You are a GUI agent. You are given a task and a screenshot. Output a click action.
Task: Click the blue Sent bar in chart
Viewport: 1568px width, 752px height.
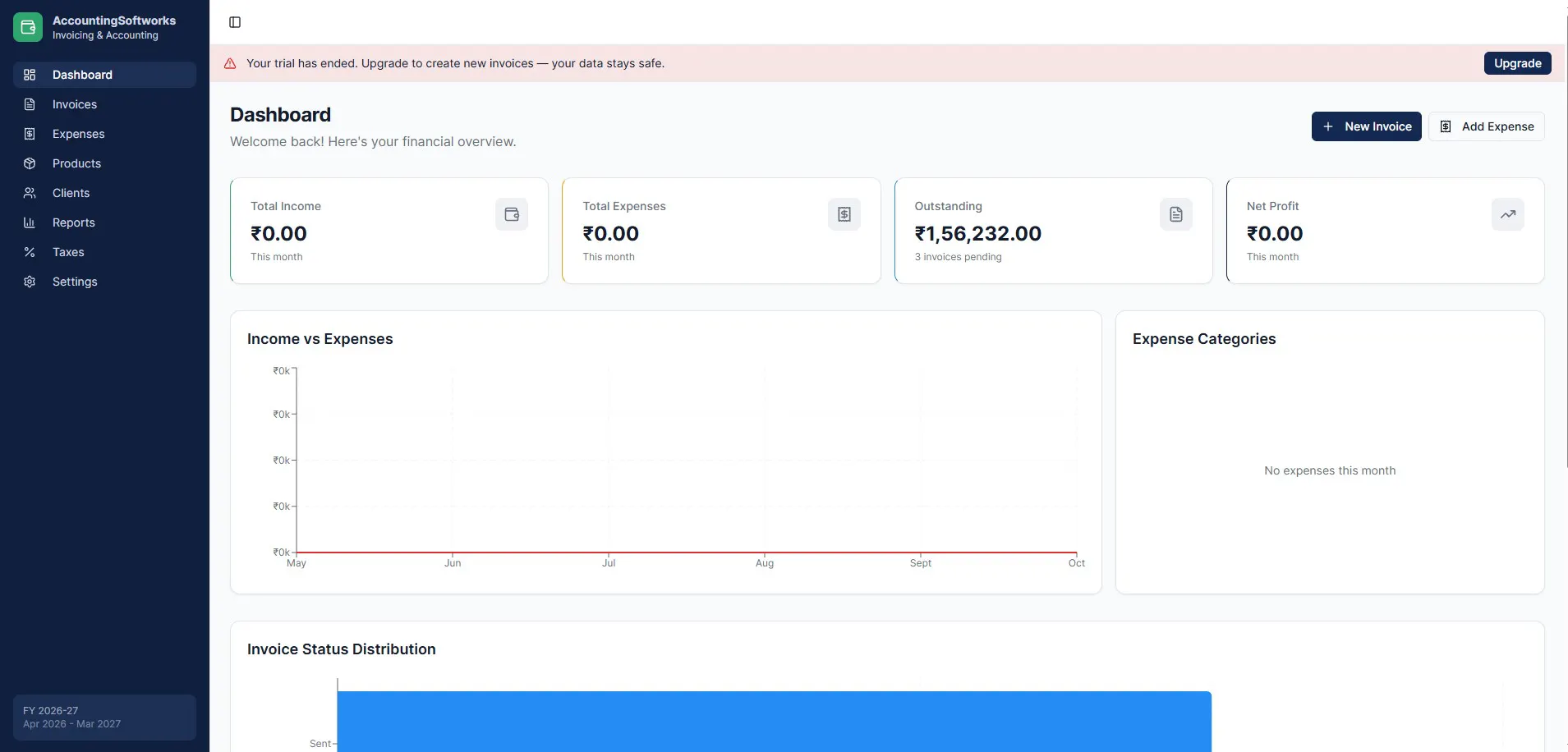coord(774,722)
